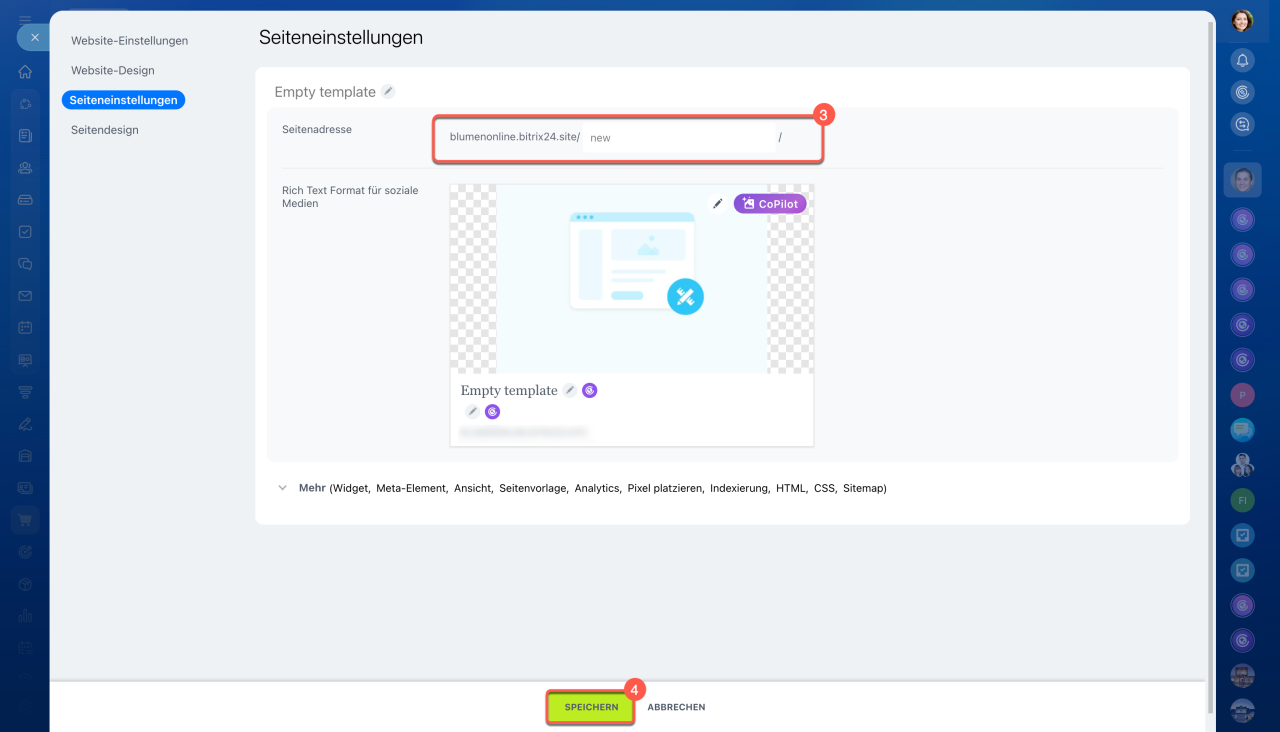Click the CoPilot icon on the preview description row
1280x732 pixels.
[x=492, y=412]
